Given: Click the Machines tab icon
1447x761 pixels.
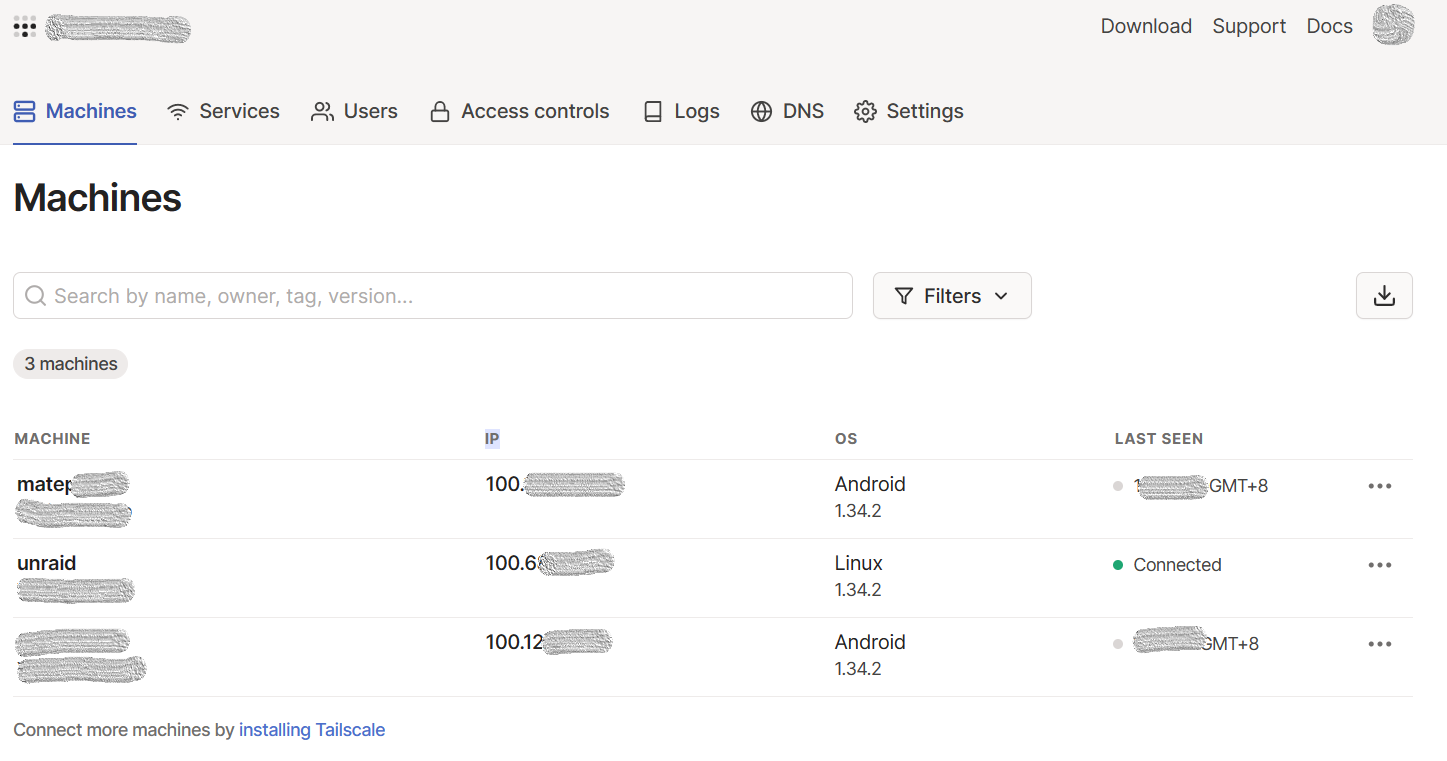Looking at the screenshot, I should (25, 111).
